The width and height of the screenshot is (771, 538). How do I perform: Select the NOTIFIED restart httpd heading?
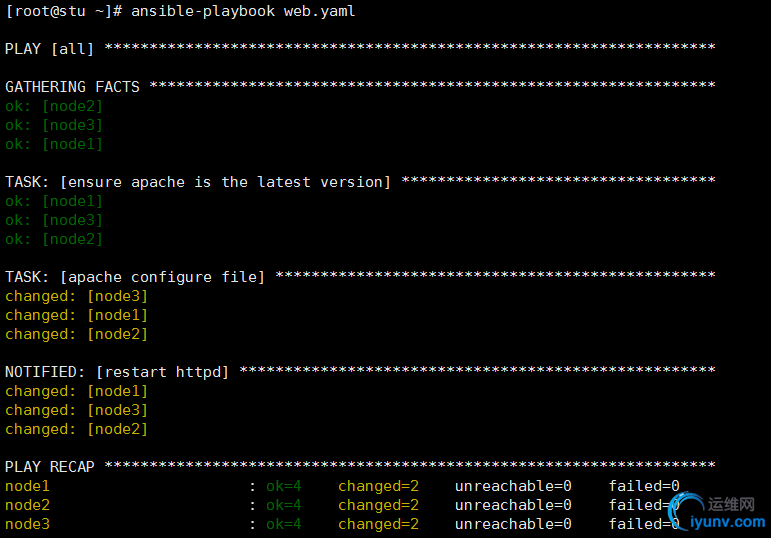(x=117, y=372)
